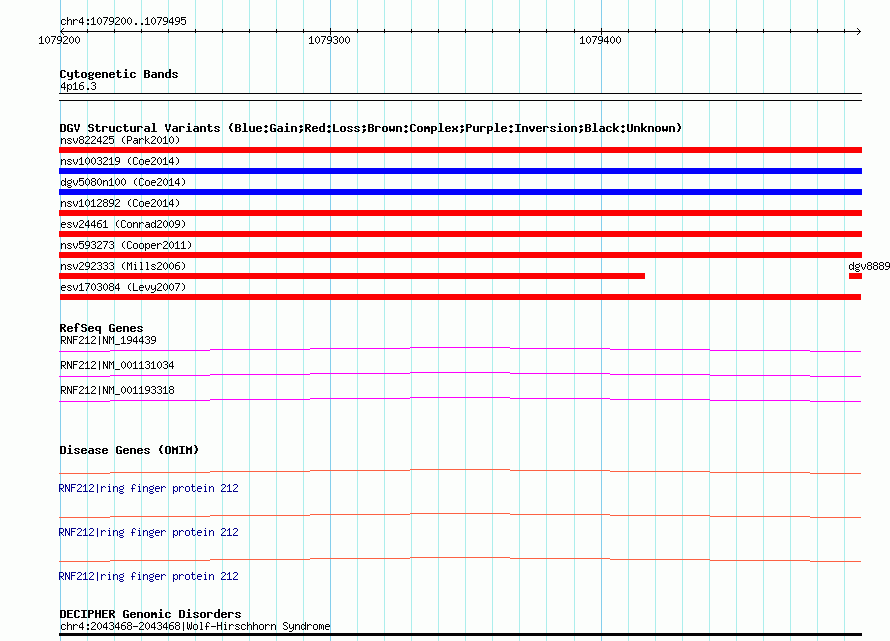Image resolution: width=890 pixels, height=641 pixels.
Task: Select the RefSeq Genes track heading
Action: pyautogui.click(x=101, y=328)
